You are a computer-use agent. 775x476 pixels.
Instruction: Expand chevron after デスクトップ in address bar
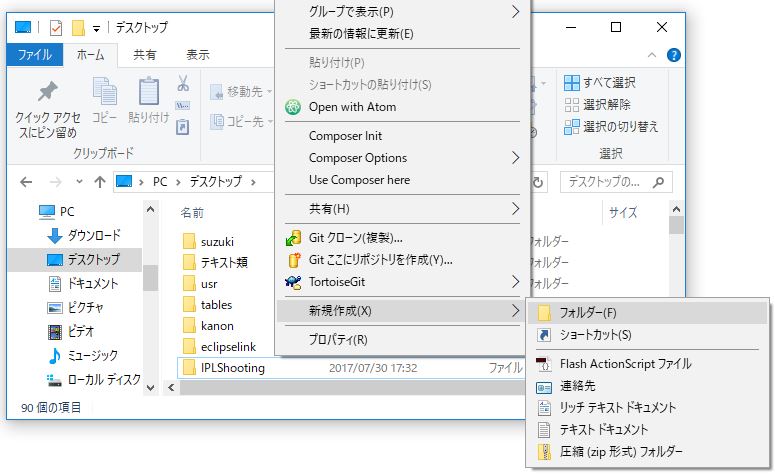(253, 182)
